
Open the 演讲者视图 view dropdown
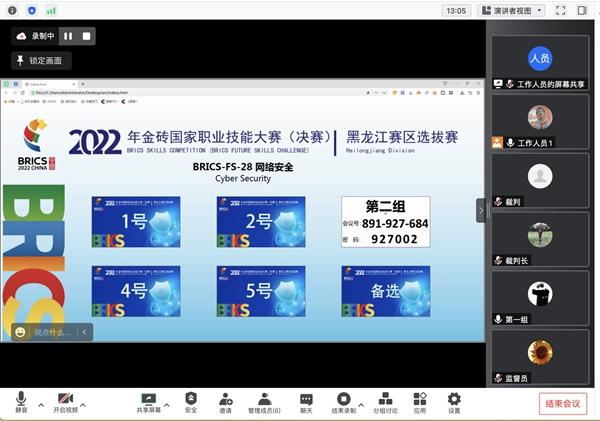[x=512, y=11]
